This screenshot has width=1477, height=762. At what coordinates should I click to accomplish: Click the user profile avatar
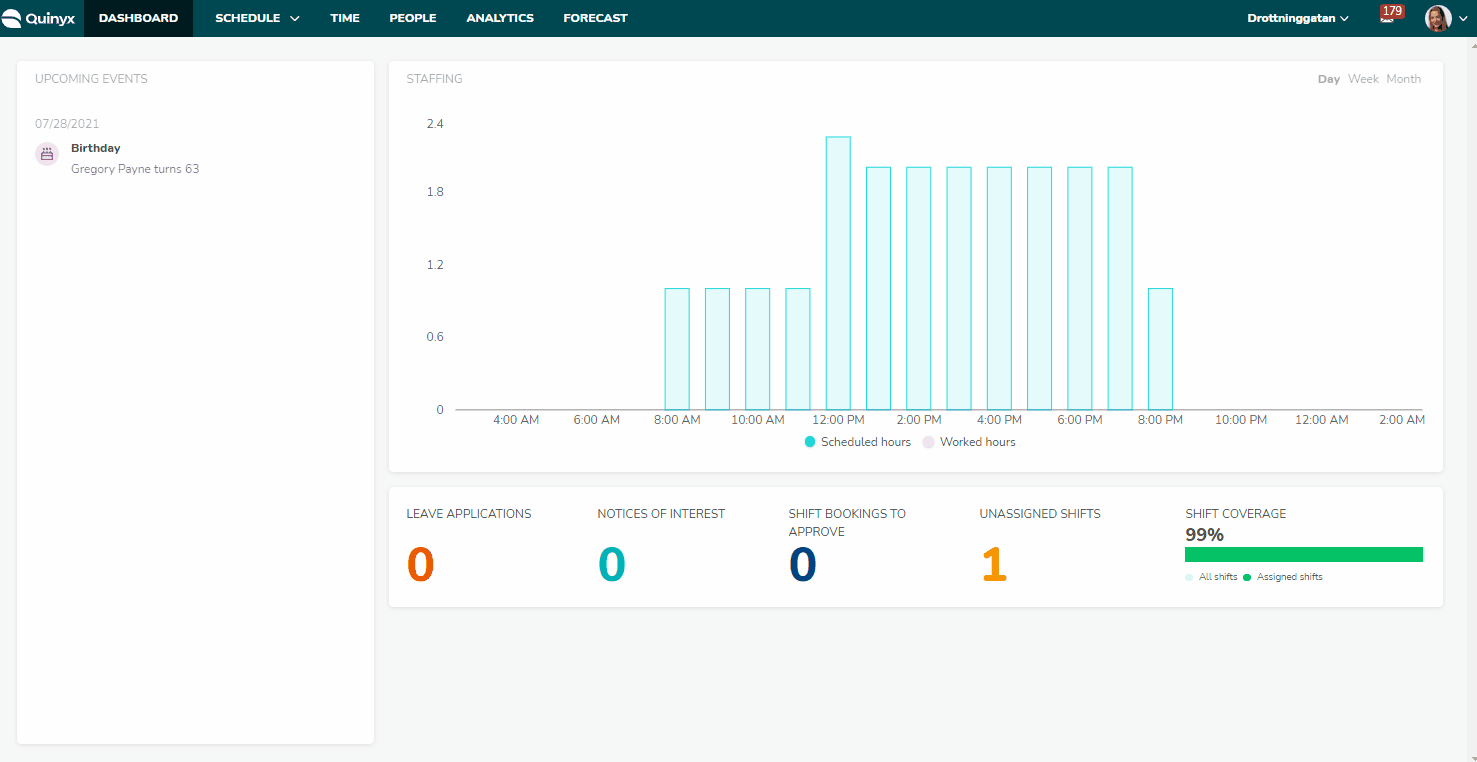coord(1437,18)
